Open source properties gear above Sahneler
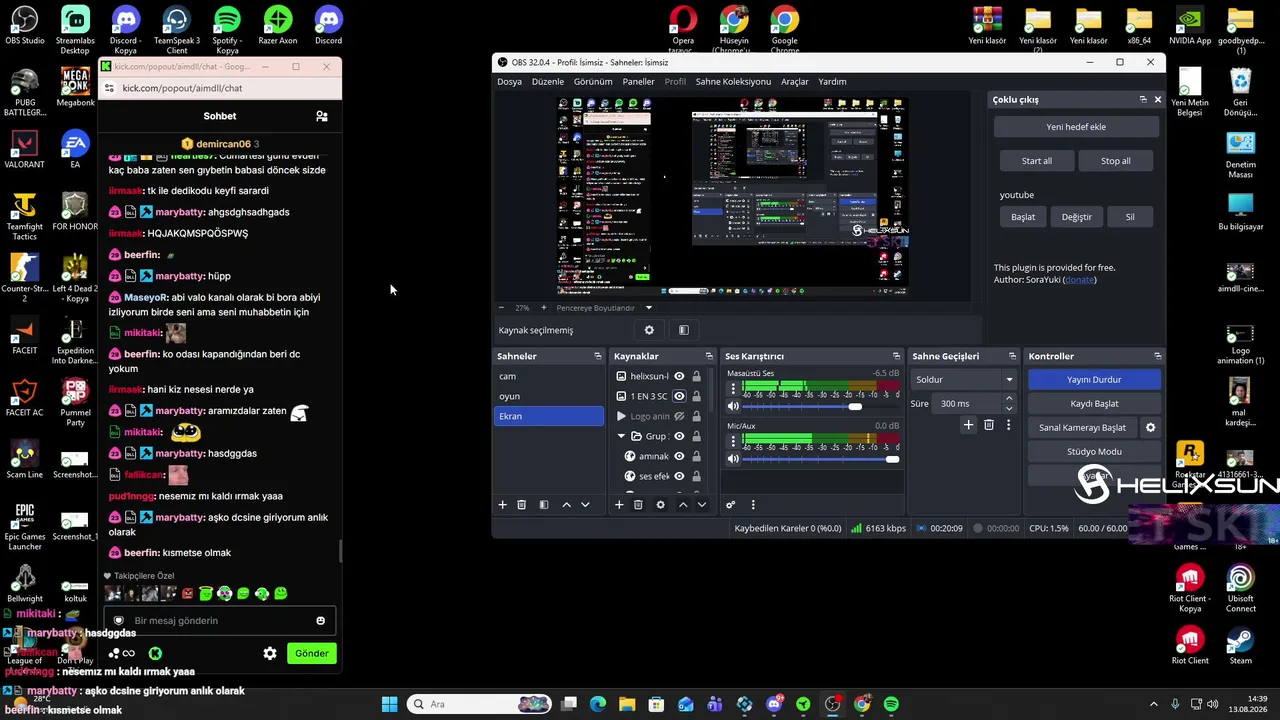The width and height of the screenshot is (1280, 720). pos(649,330)
